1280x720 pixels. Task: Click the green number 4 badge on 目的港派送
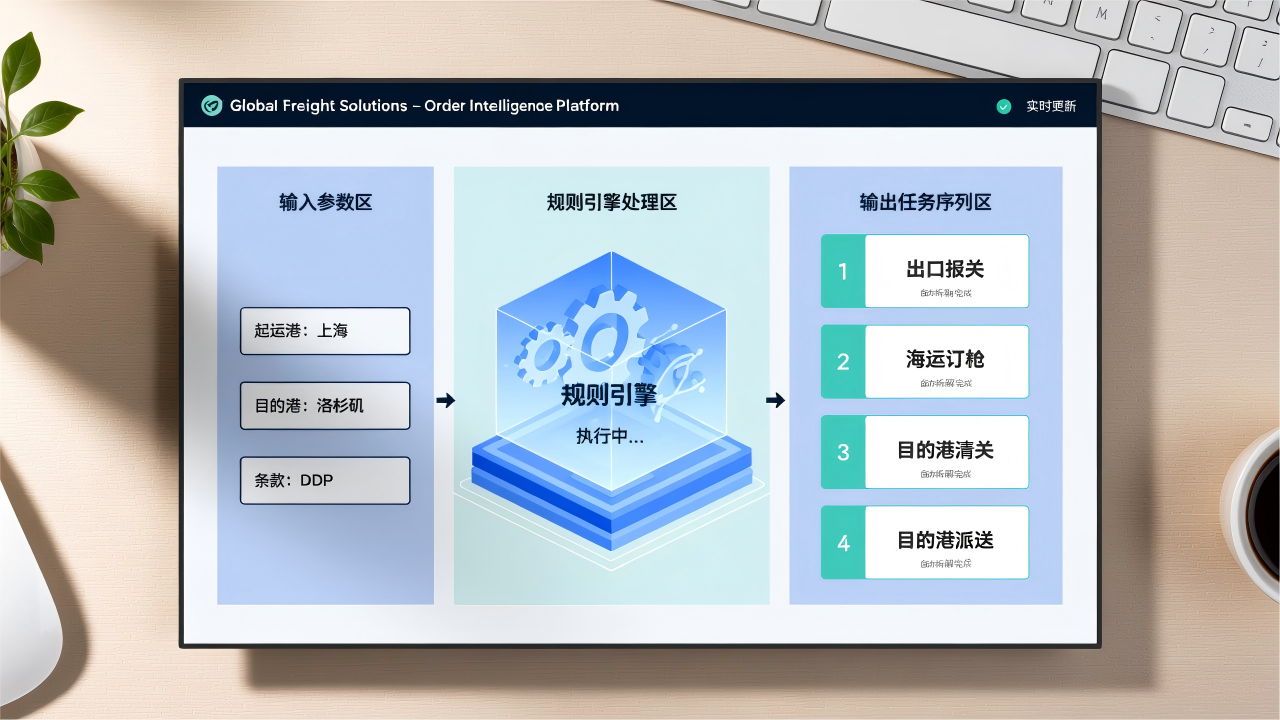click(x=842, y=542)
